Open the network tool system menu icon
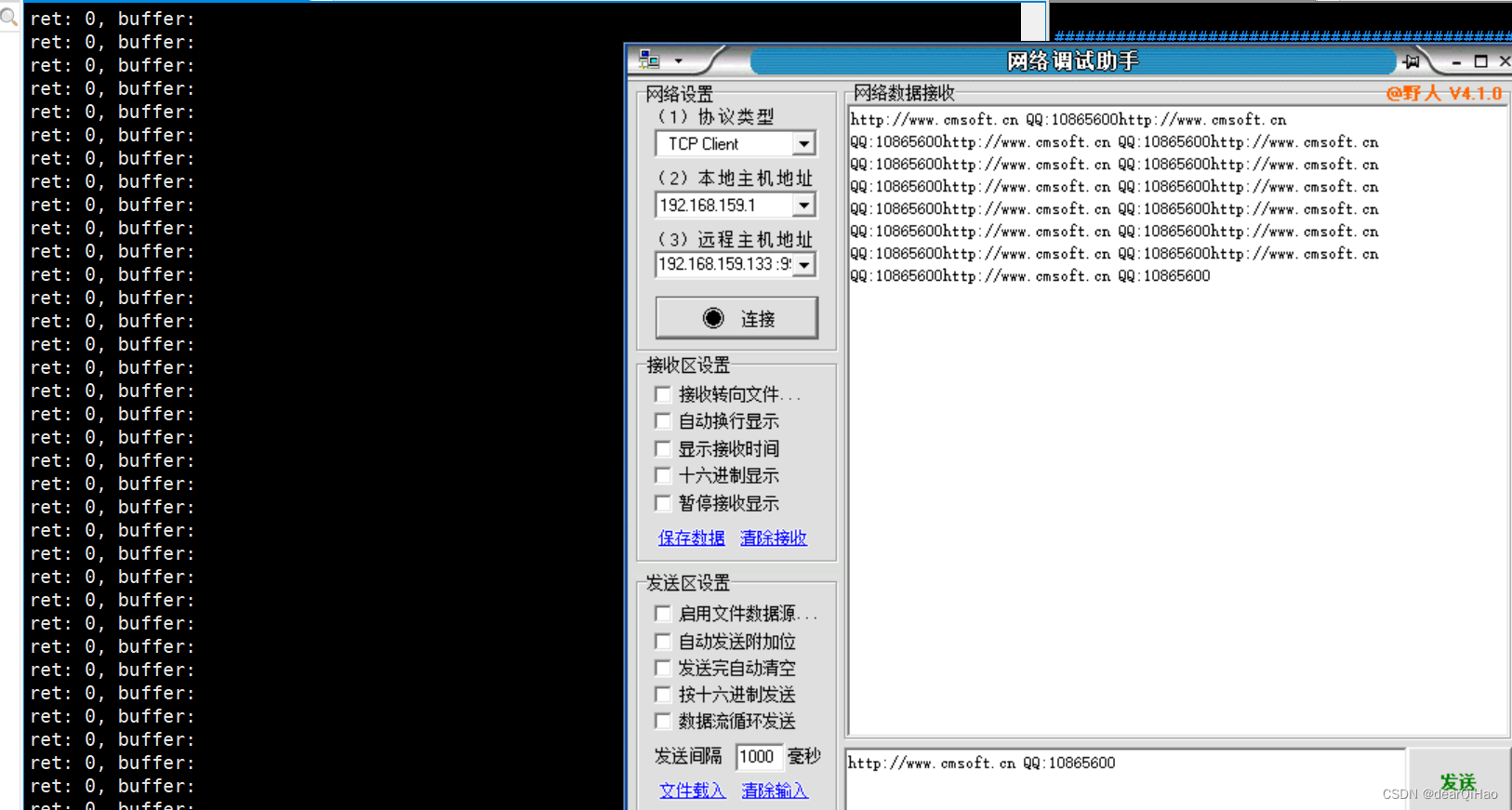This screenshot has width=1512, height=810. pos(649,60)
